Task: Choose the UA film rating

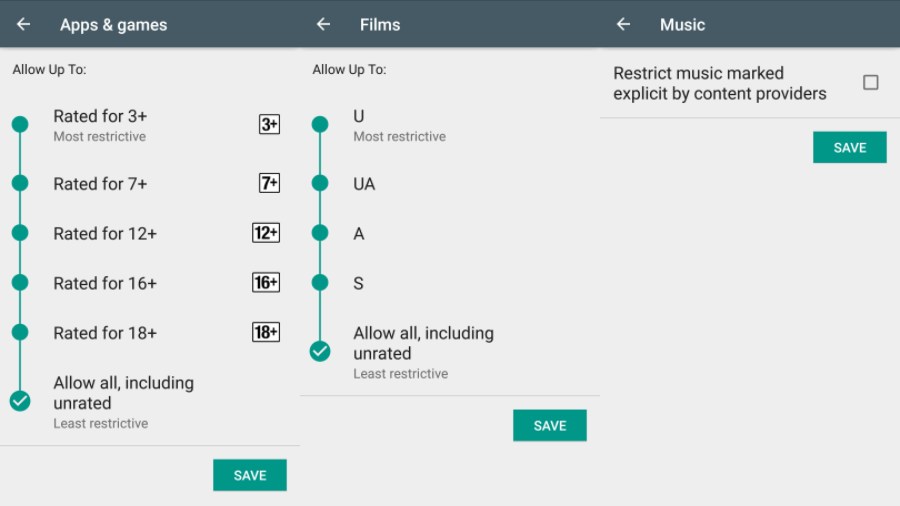Action: click(x=364, y=184)
